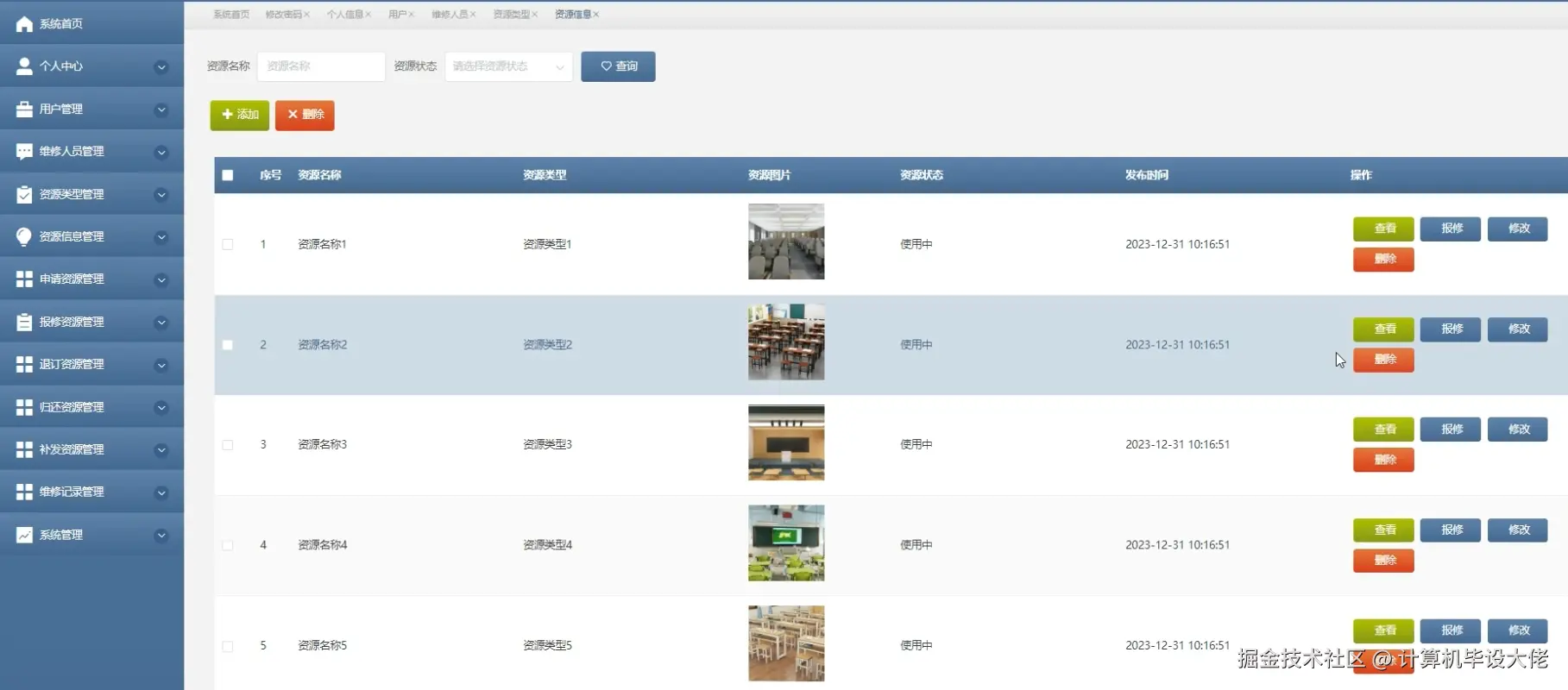The image size is (1568, 690).
Task: Close the 资源类型 tab using its X
Action: 534,15
